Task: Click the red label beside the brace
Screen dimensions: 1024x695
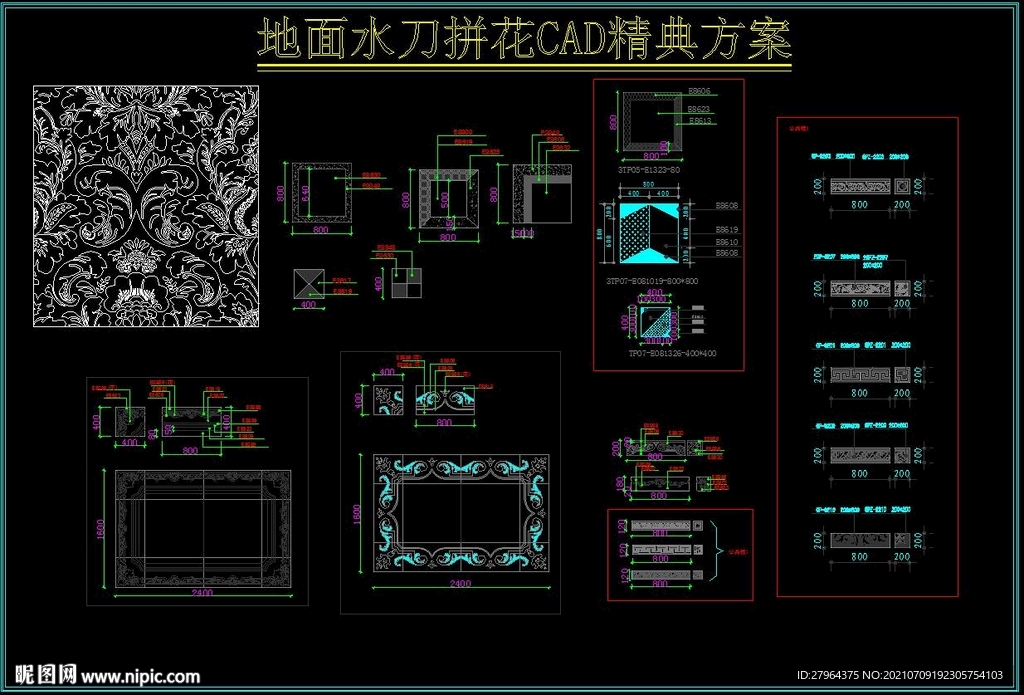Action: 738,552
